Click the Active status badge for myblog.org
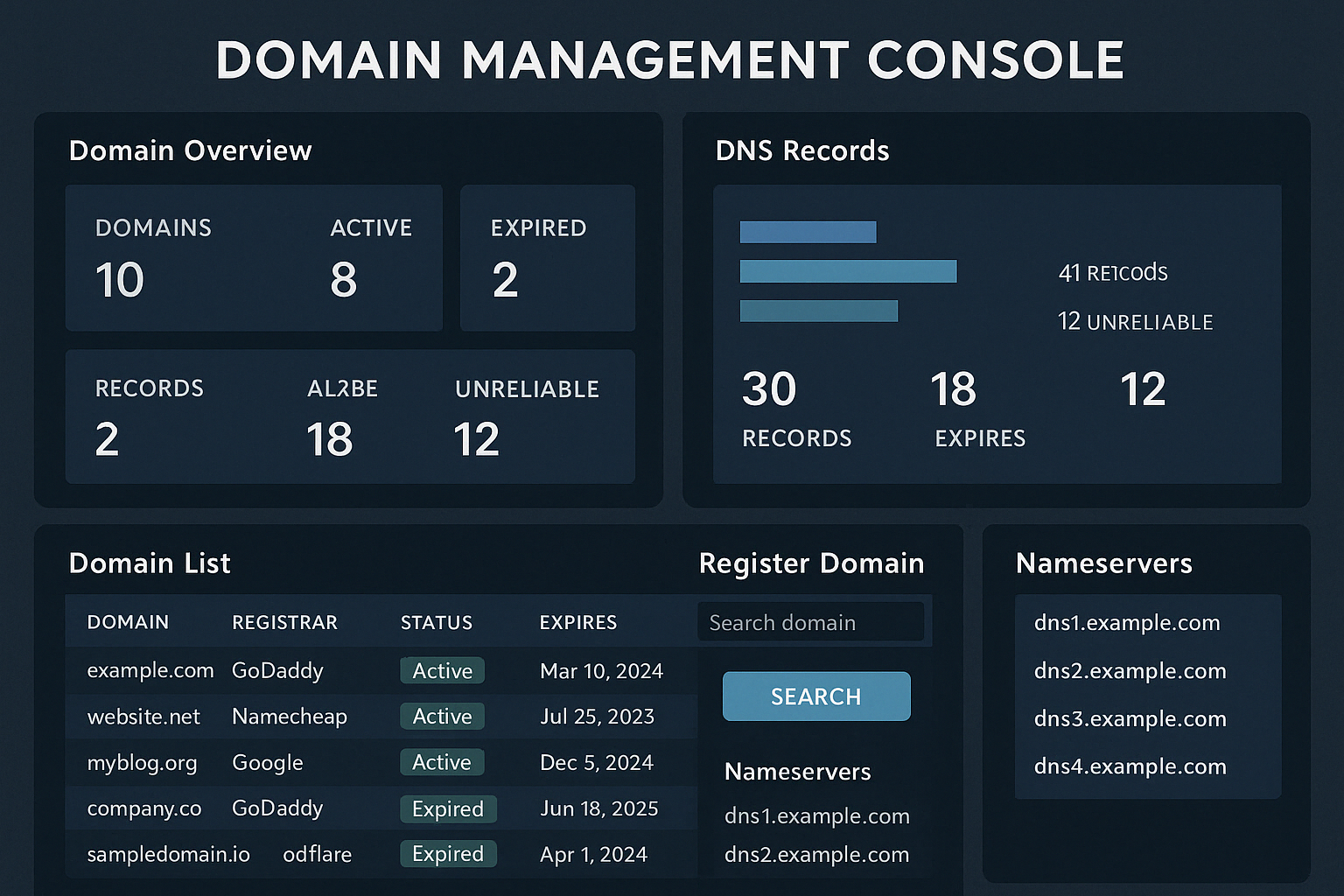 click(442, 762)
